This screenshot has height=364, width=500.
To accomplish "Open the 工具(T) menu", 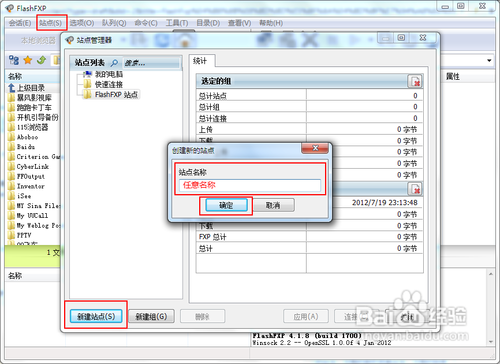I will click(177, 23).
